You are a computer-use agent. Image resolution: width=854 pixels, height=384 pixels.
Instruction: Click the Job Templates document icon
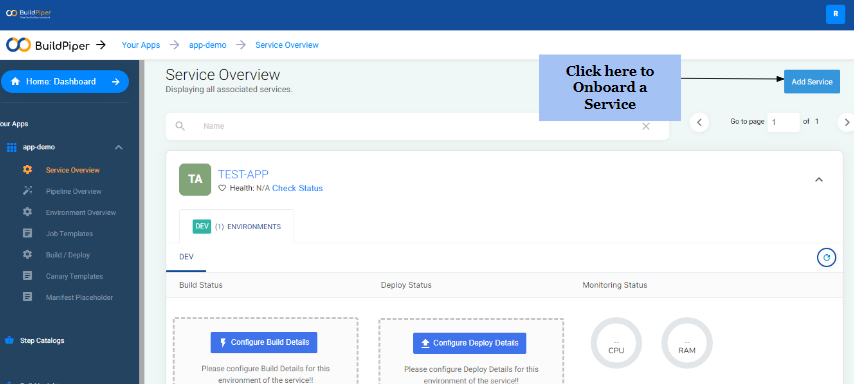(x=27, y=234)
